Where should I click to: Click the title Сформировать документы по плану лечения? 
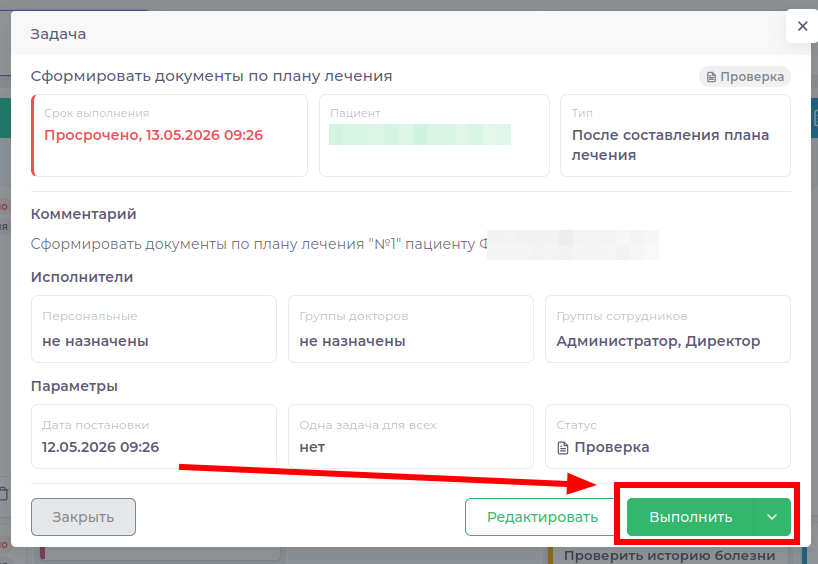click(x=211, y=76)
